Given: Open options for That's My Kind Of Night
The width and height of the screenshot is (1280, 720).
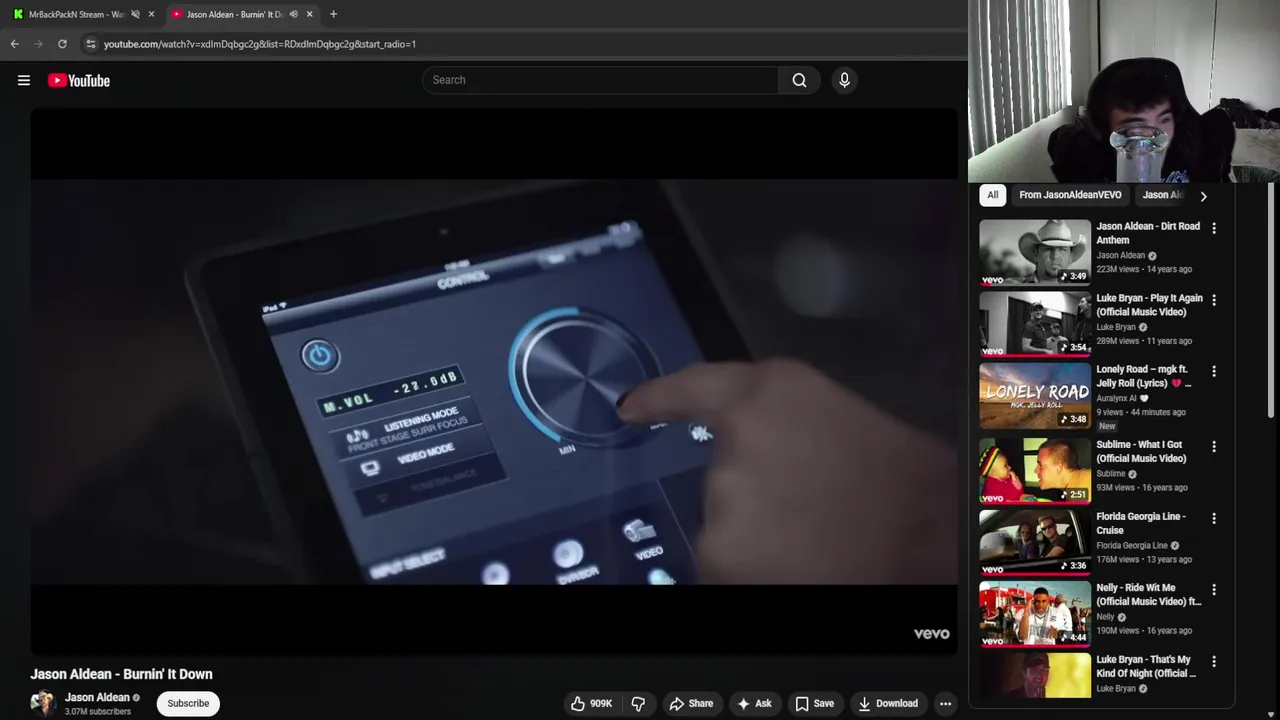Looking at the screenshot, I should tap(1214, 662).
